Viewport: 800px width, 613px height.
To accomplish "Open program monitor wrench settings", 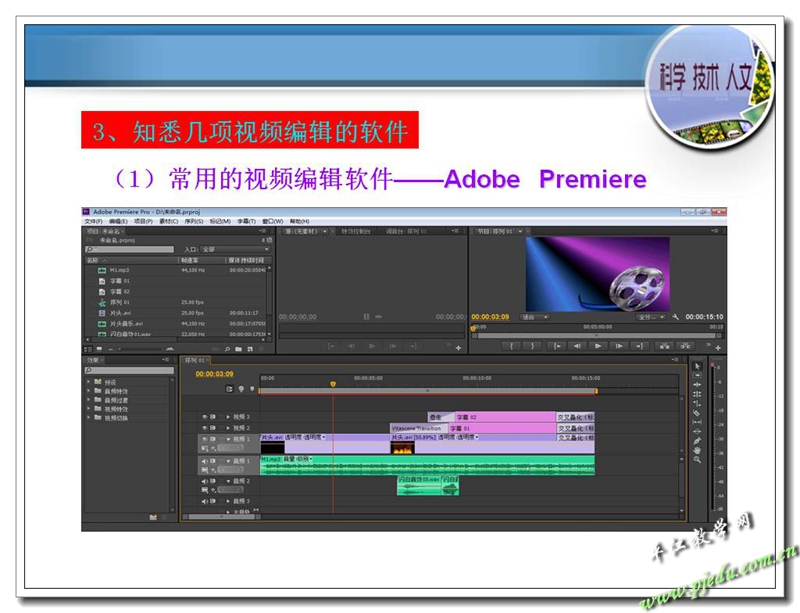I will (x=676, y=317).
